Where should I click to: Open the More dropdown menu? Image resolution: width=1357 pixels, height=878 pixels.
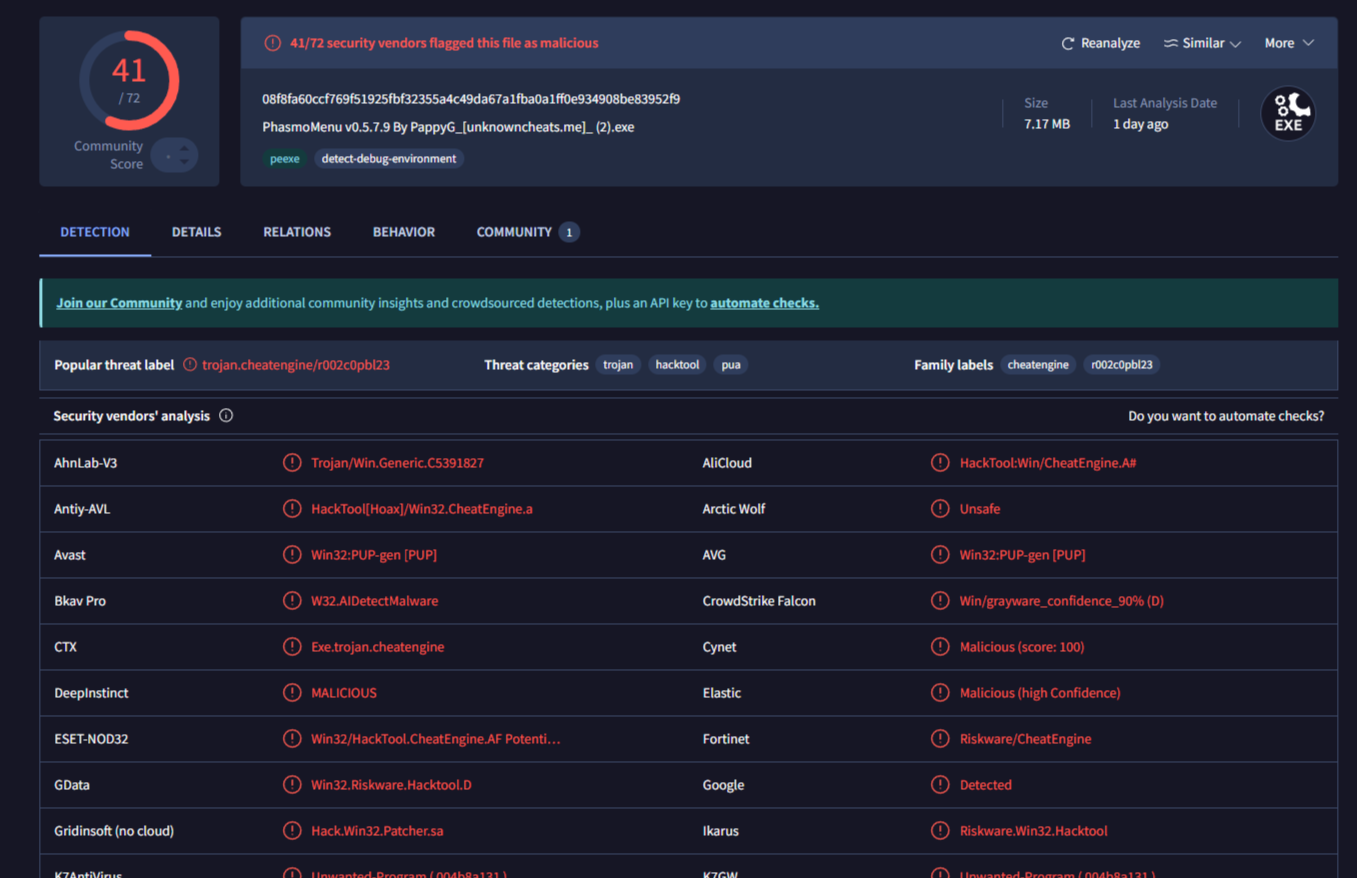(1288, 43)
